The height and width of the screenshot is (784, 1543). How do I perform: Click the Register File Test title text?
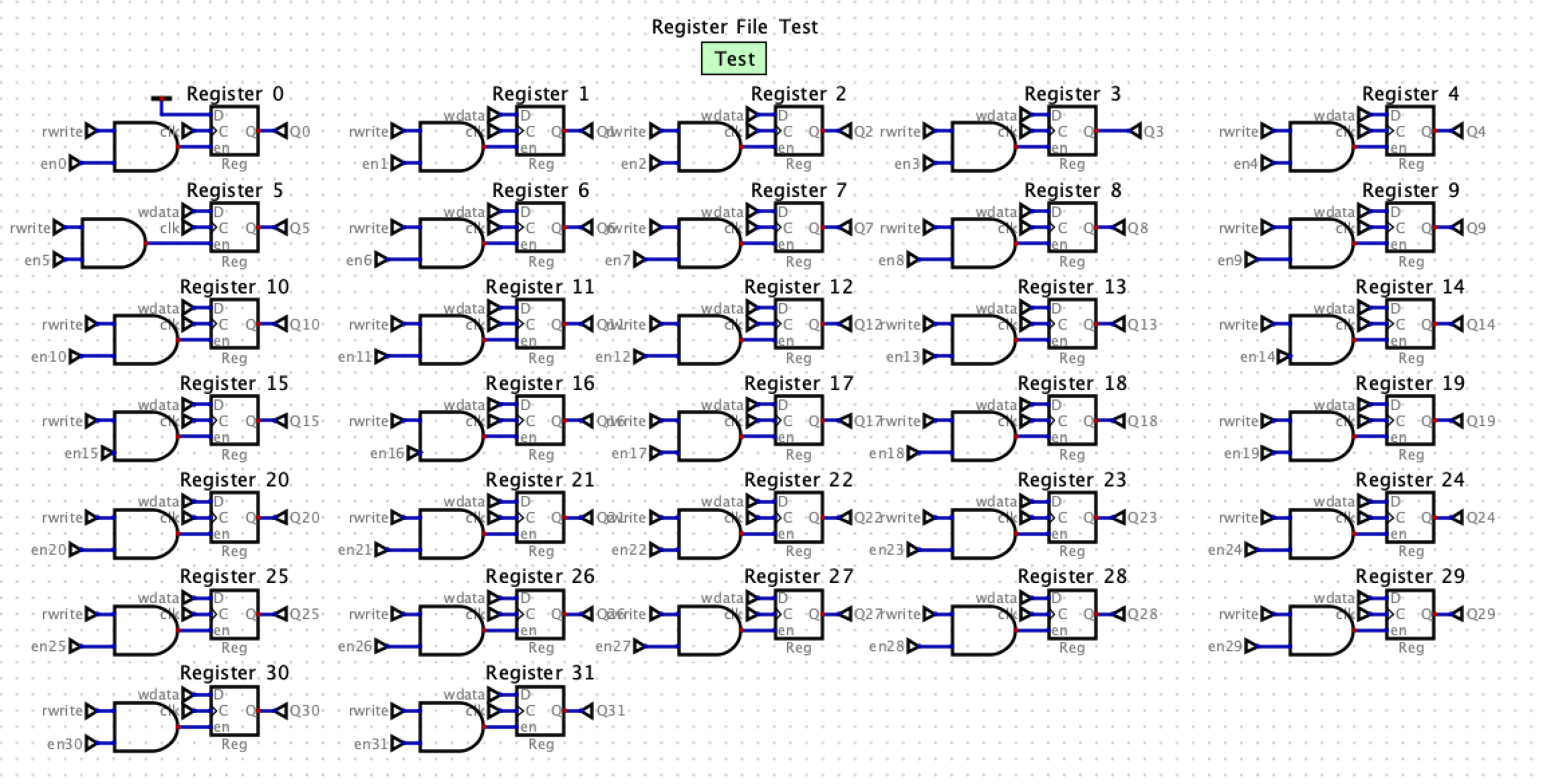(734, 27)
